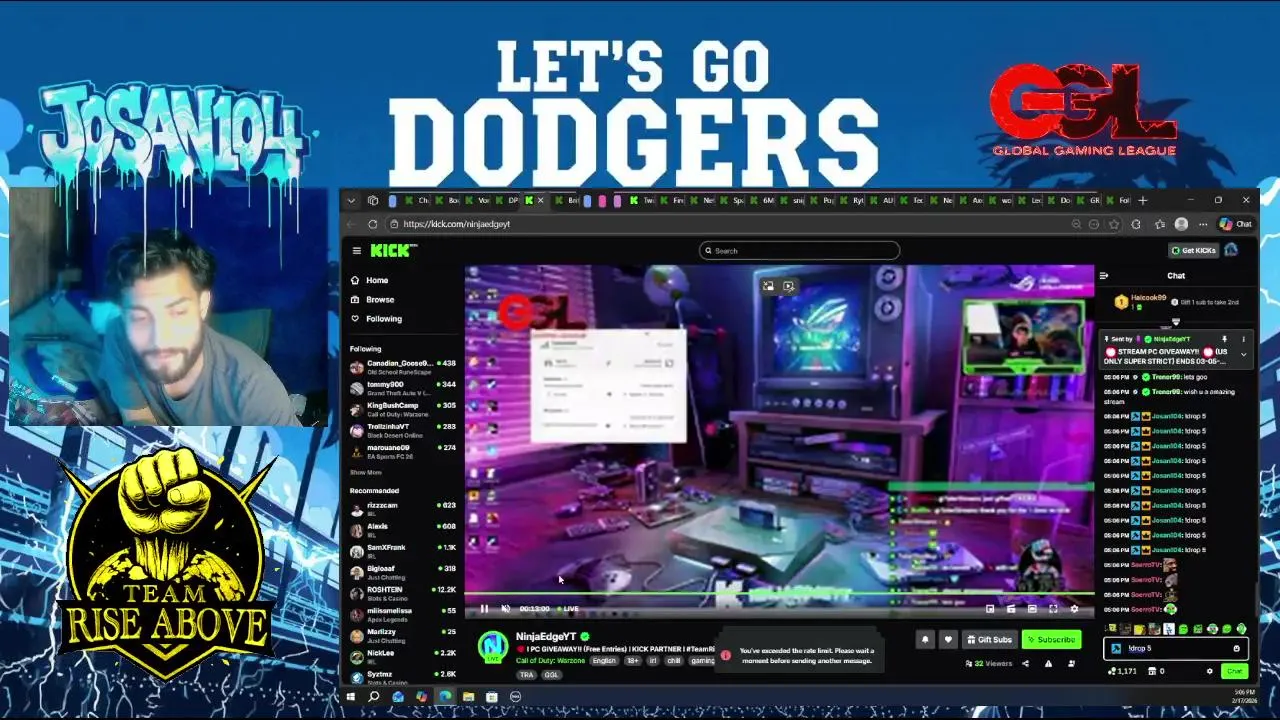Click the clip icon in video controls
Image resolution: width=1280 pixels, height=720 pixels.
pos(1011,608)
